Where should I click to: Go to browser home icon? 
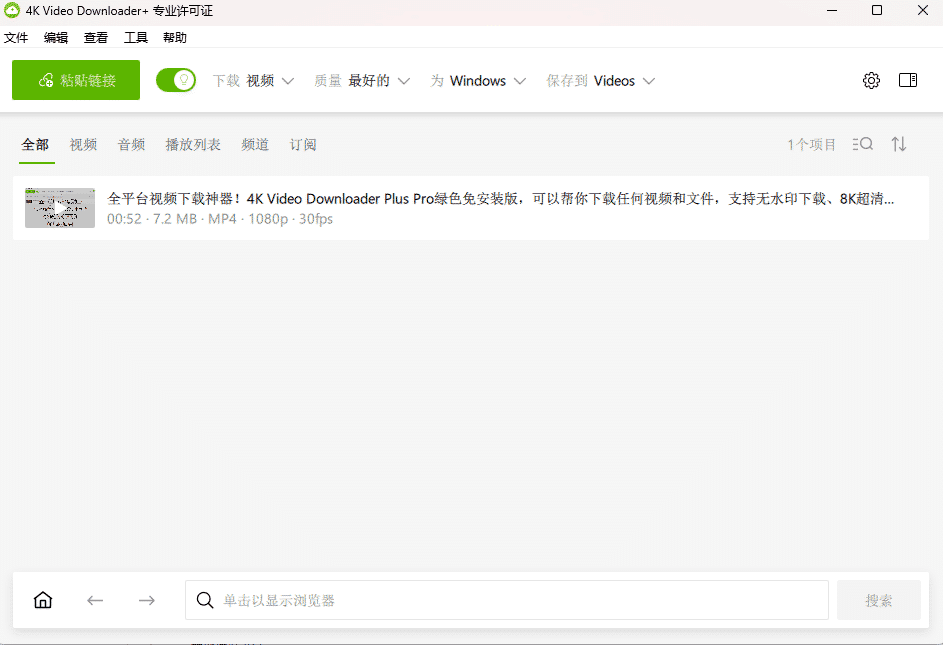[x=43, y=600]
